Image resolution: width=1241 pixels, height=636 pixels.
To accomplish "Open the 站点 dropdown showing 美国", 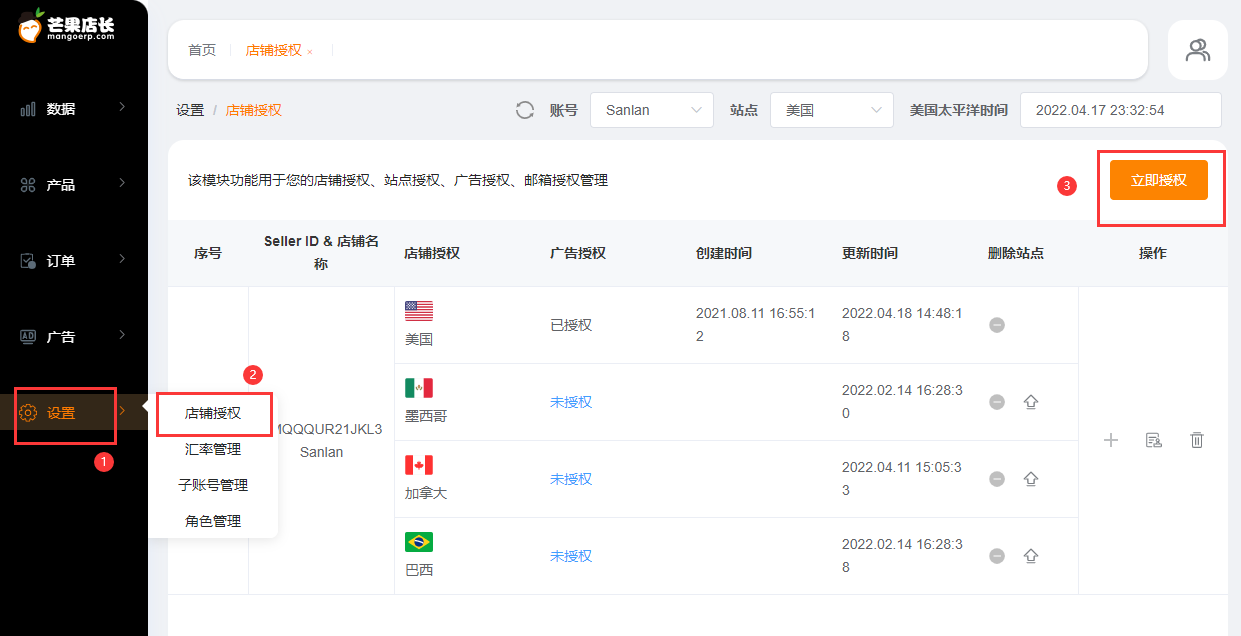I will coord(832,110).
